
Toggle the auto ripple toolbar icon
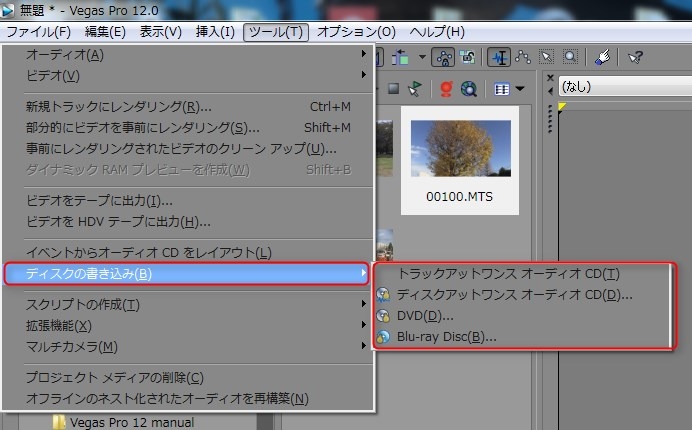400,57
